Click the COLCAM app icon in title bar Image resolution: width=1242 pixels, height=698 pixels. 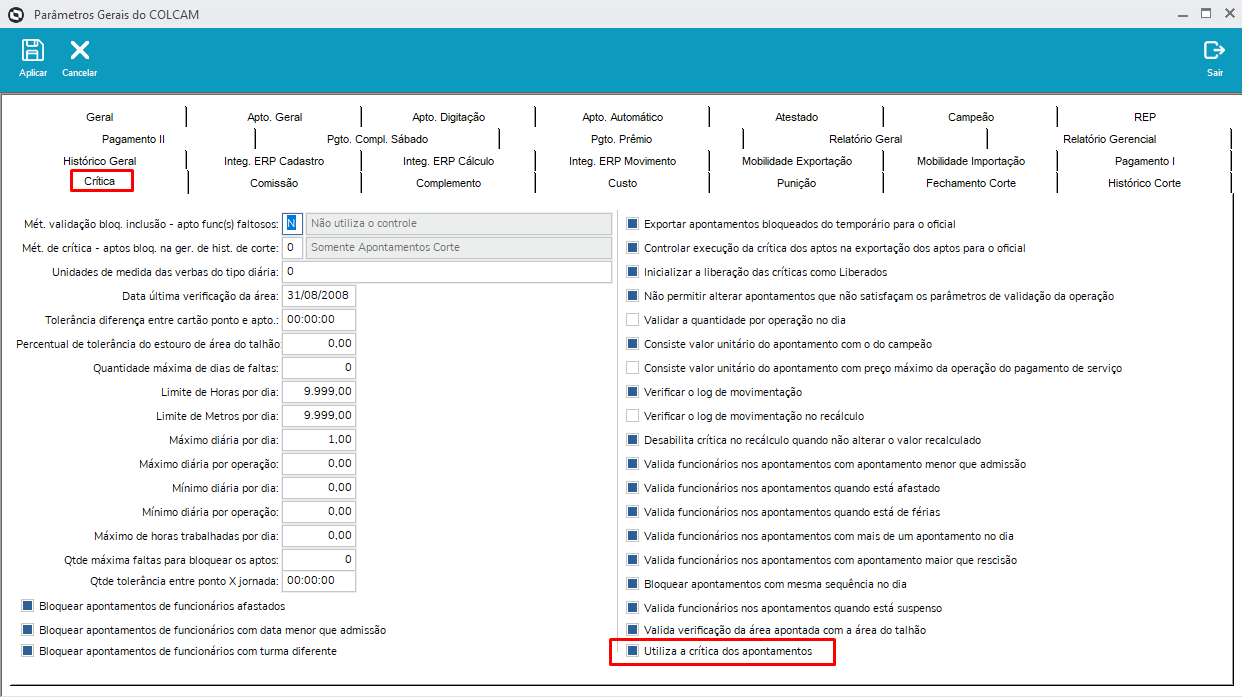tap(15, 15)
